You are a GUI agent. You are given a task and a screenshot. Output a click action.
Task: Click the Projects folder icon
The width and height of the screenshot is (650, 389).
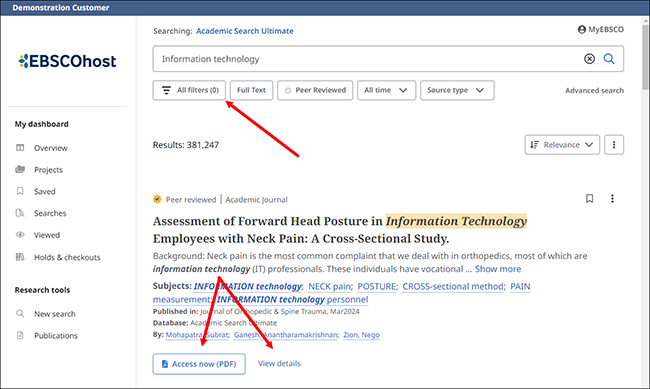click(20, 169)
